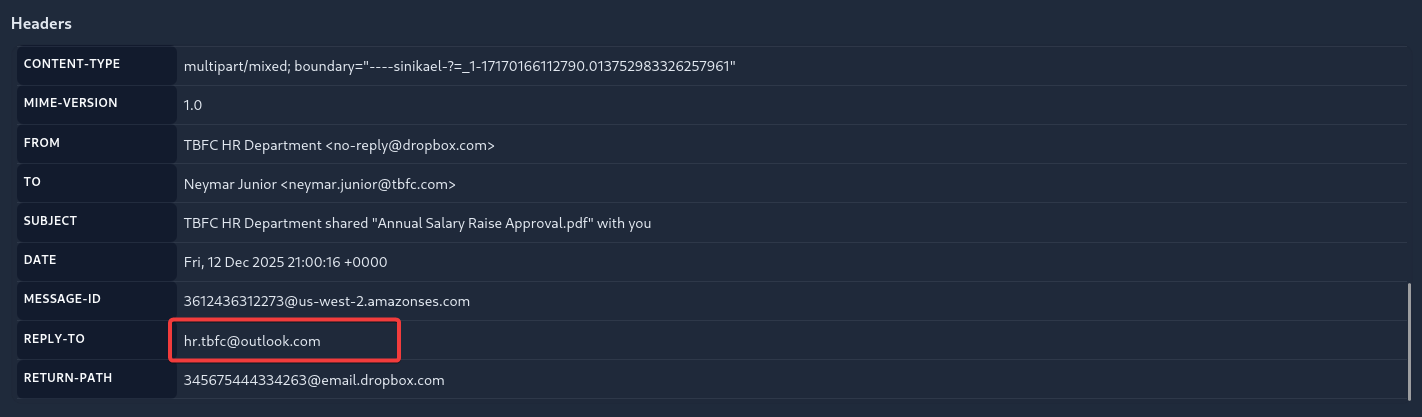This screenshot has height=417, width=1422.
Task: Click the multipart/mixed boundary value
Action: point(460,66)
